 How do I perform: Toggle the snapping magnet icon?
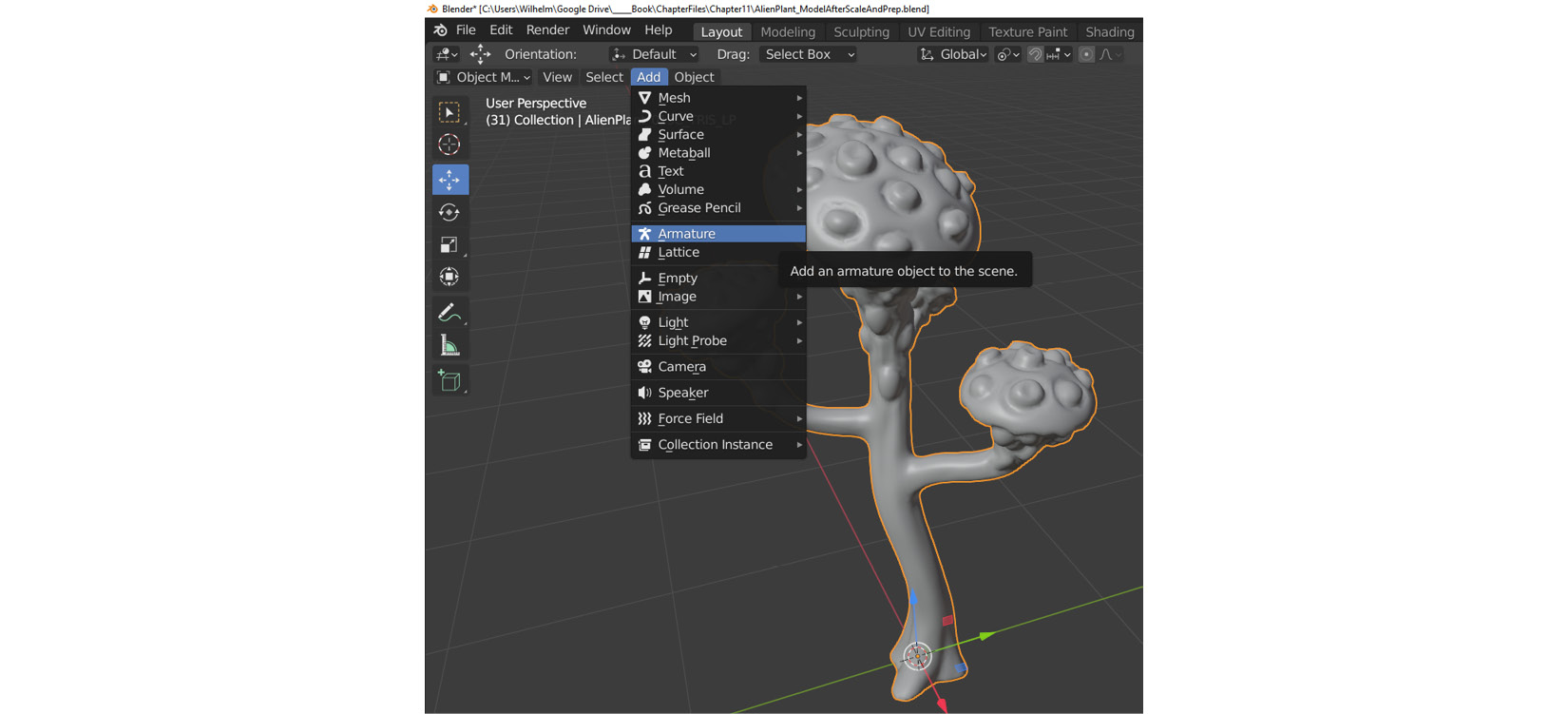click(x=1035, y=54)
